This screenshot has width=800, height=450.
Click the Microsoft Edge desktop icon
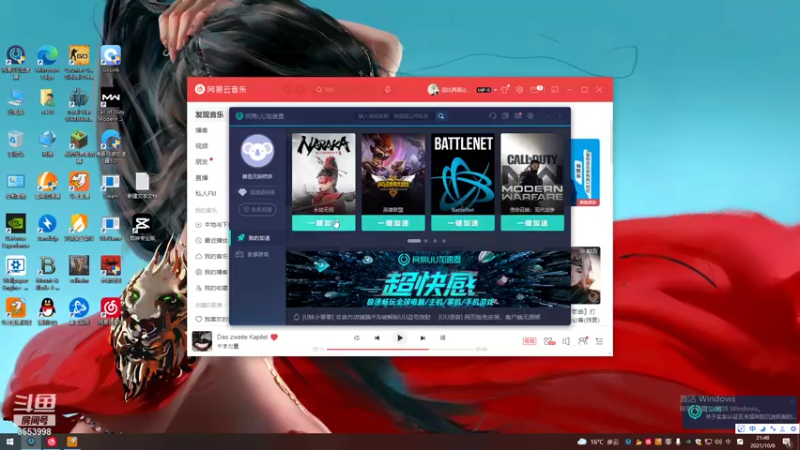pyautogui.click(x=47, y=62)
